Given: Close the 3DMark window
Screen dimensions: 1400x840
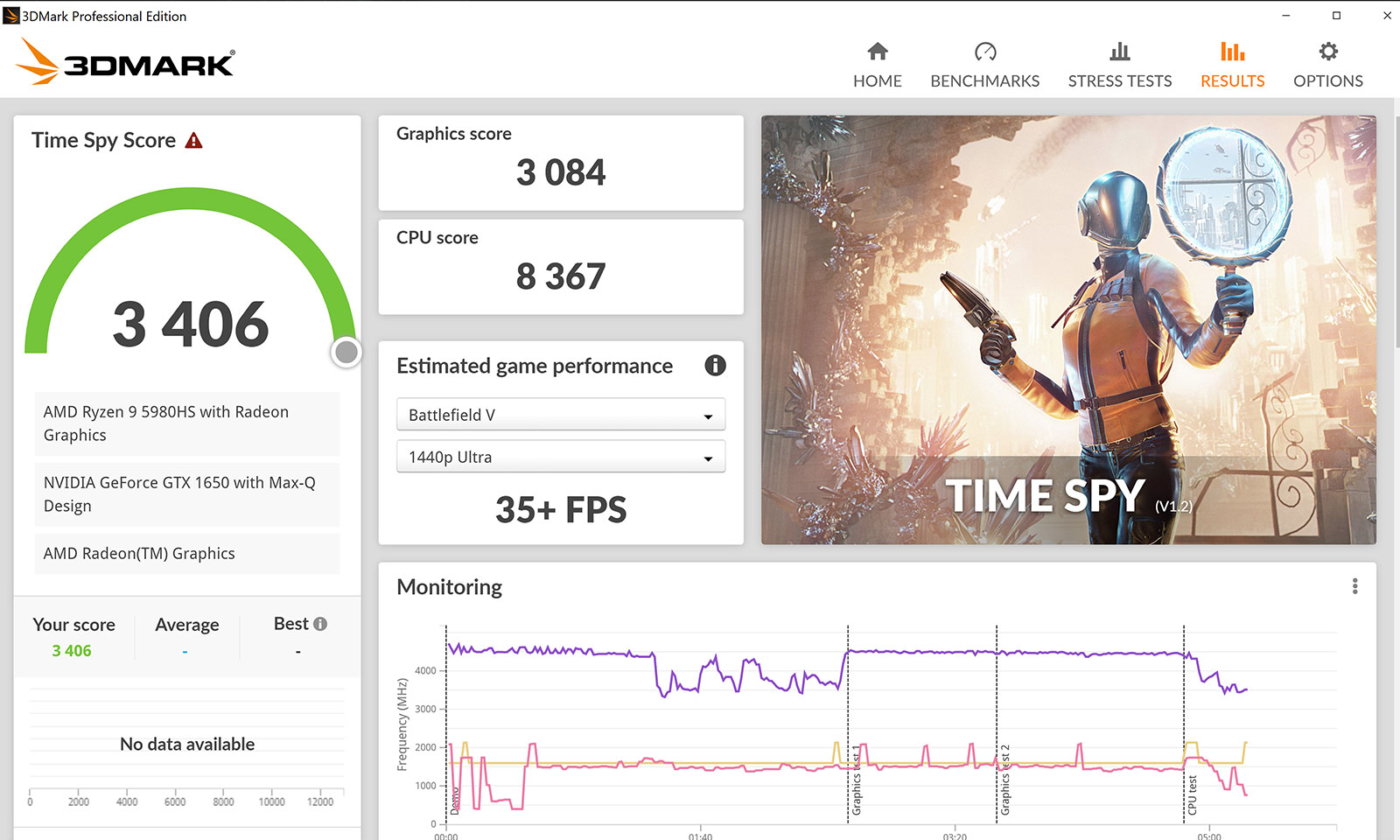Looking at the screenshot, I should pyautogui.click(x=1387, y=16).
